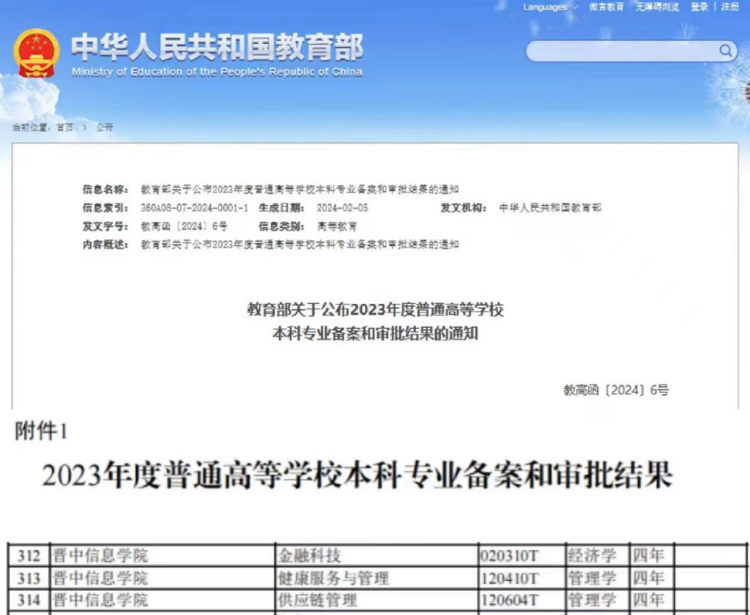
Task: Go to 首页 in breadcrumb
Action: pos(65,127)
